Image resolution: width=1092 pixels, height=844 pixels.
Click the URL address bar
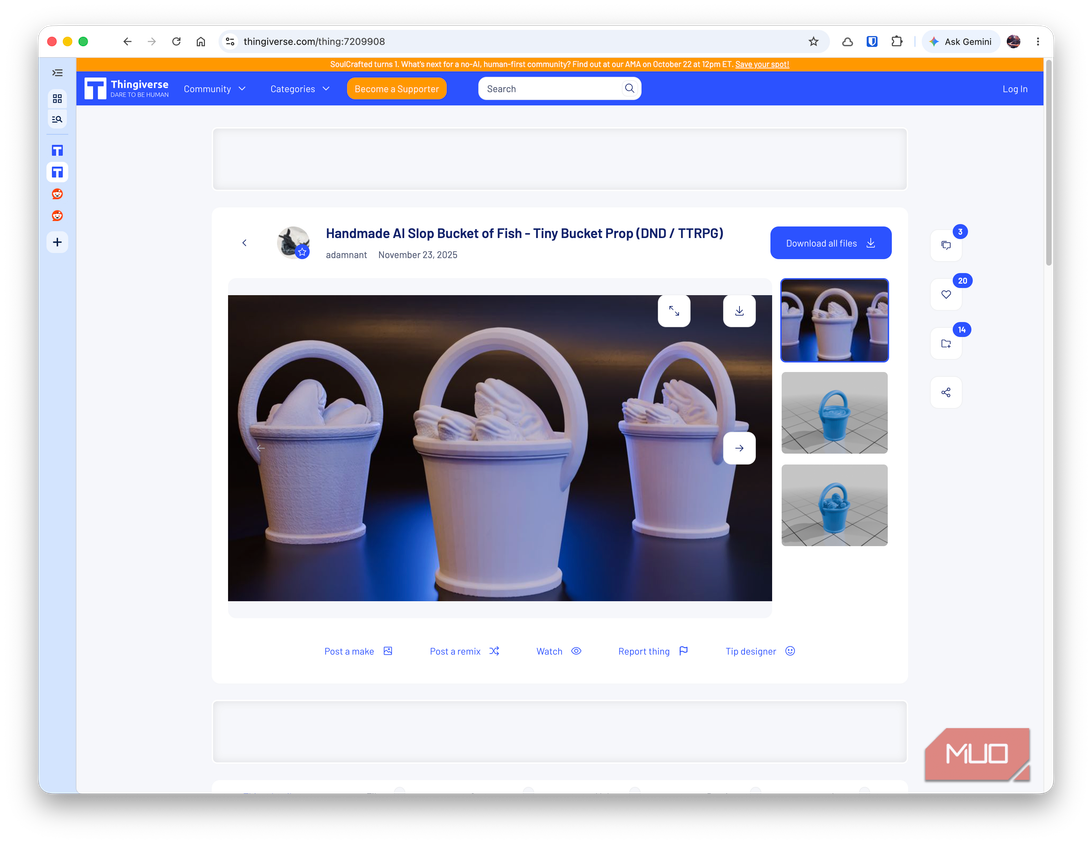522,42
